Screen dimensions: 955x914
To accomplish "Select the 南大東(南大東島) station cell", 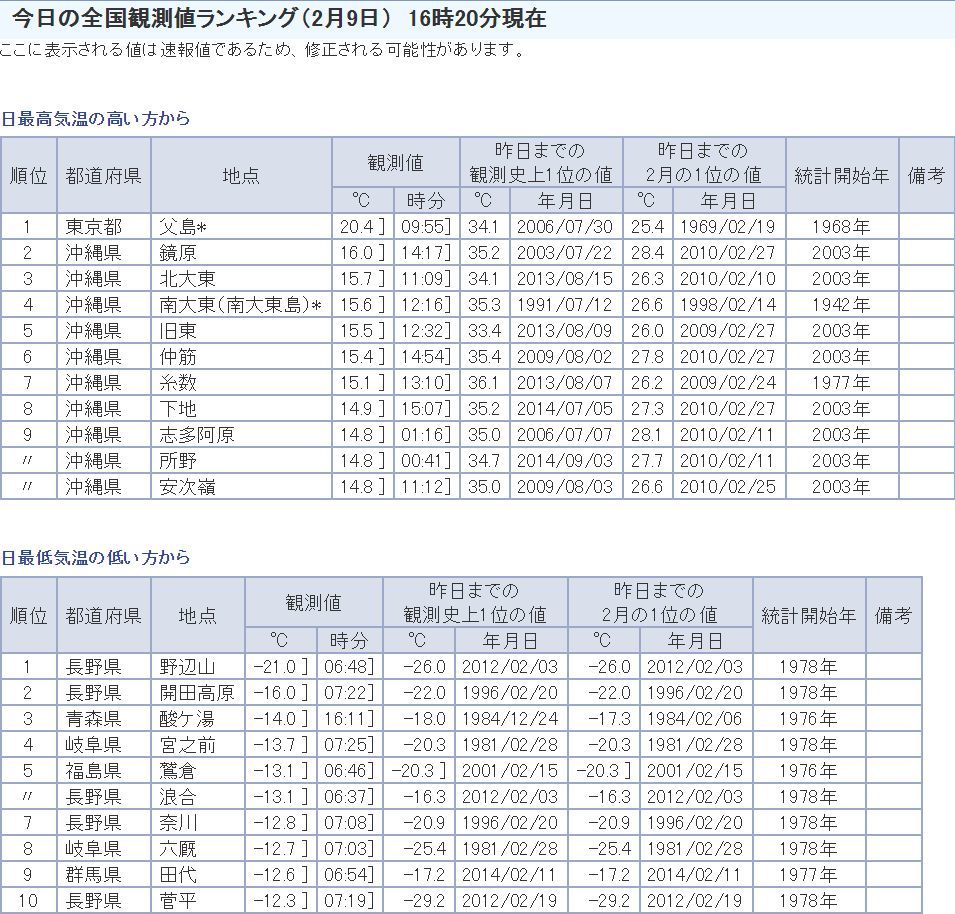I will tap(240, 304).
